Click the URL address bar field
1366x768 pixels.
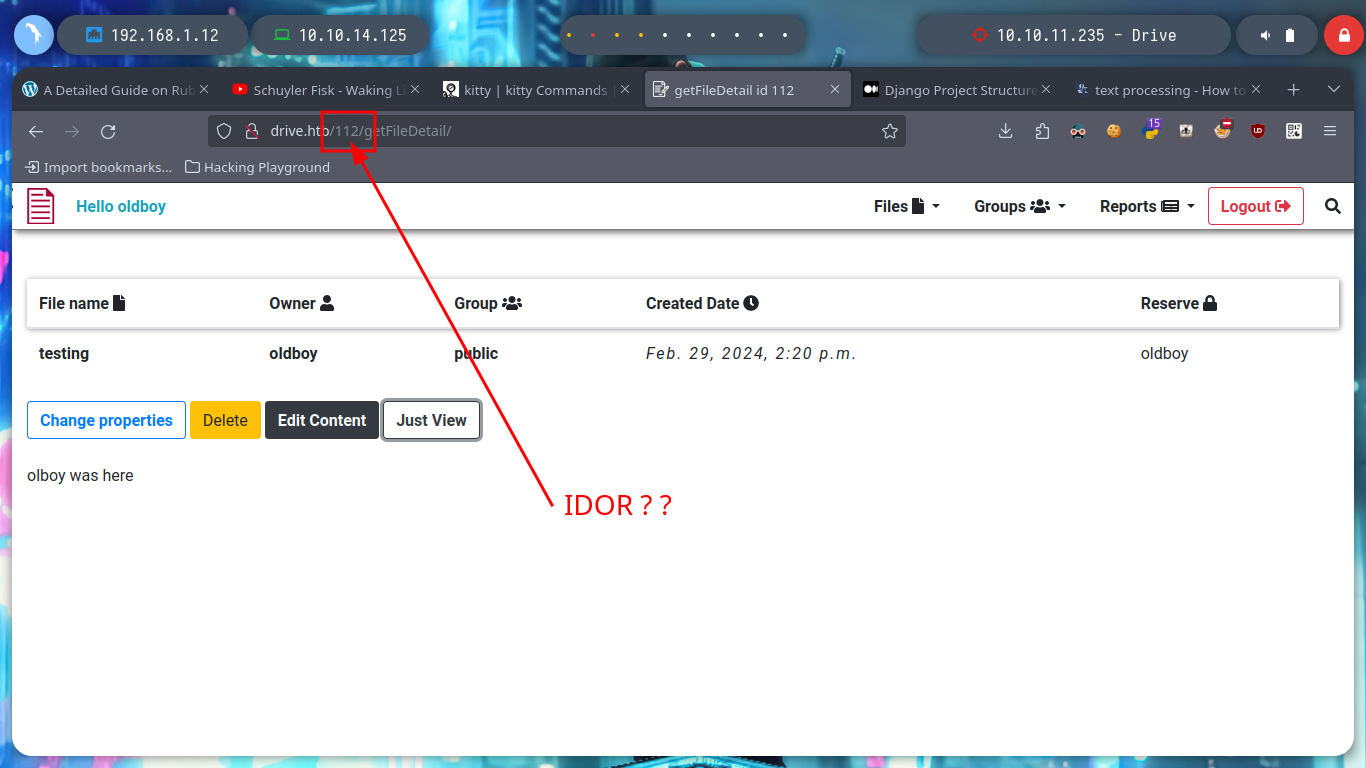click(x=600, y=131)
